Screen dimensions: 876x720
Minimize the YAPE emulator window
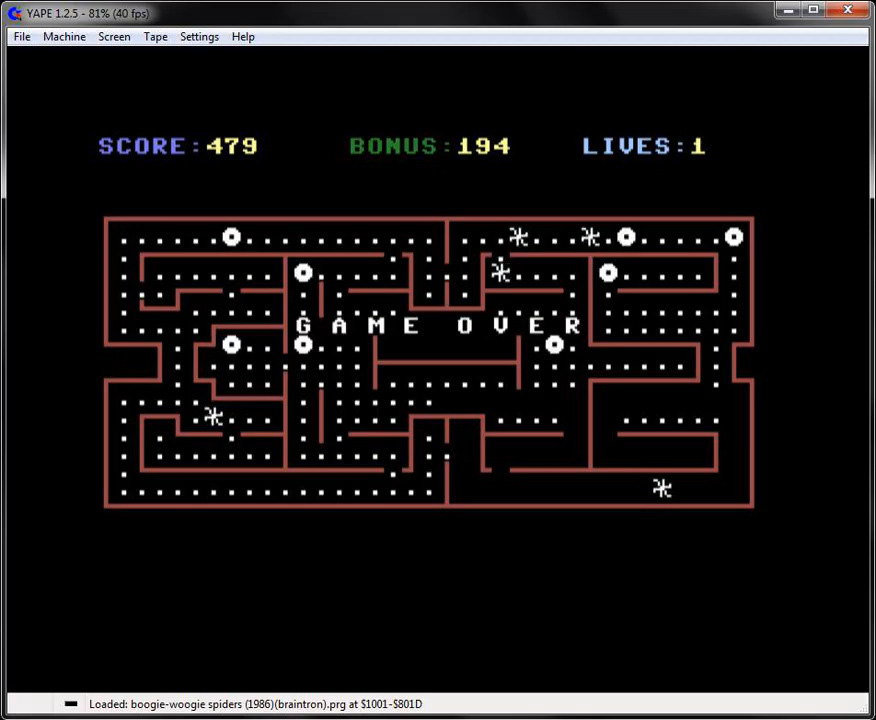point(788,10)
